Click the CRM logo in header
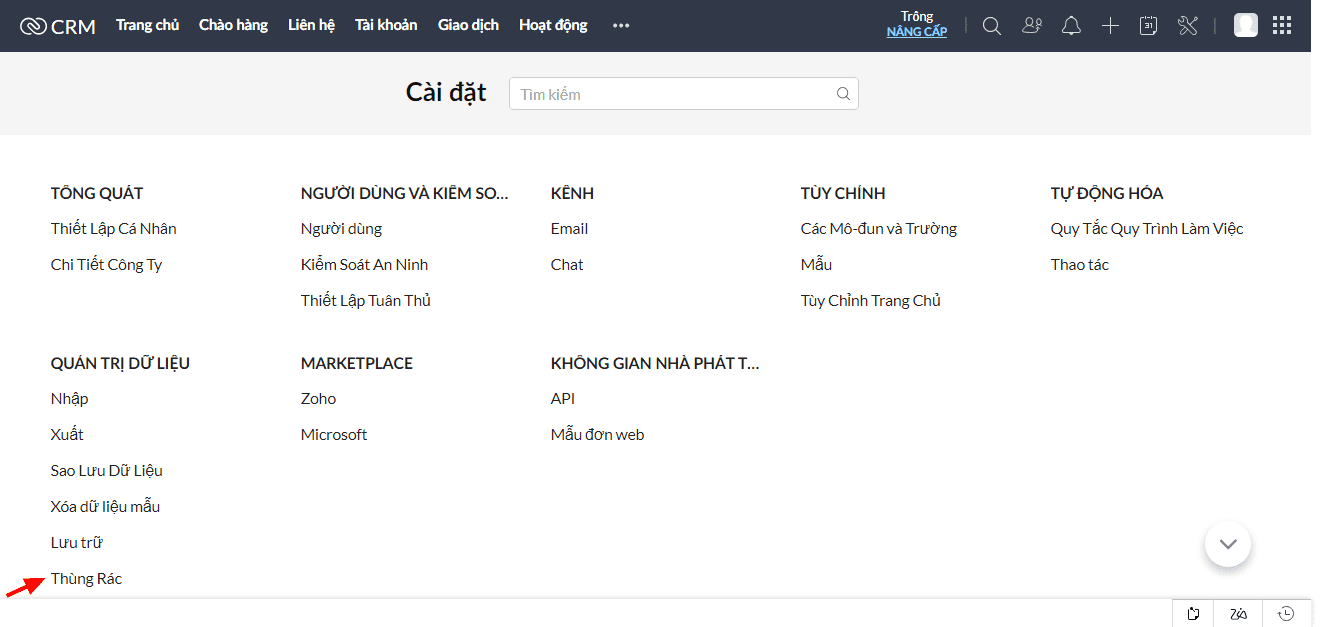The width and height of the screenshot is (1326, 627). click(58, 26)
